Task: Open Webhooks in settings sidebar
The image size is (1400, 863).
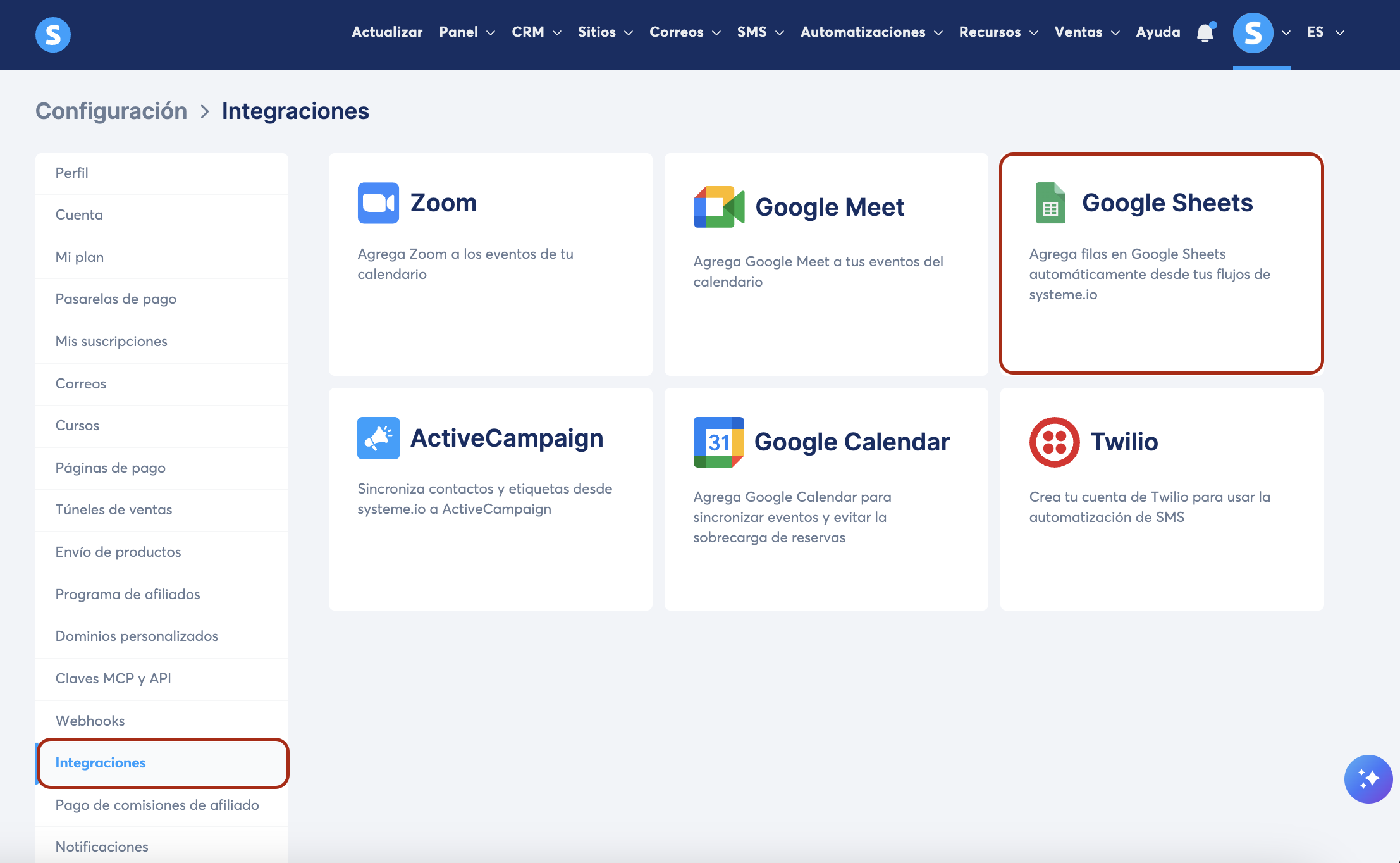Action: [162, 721]
